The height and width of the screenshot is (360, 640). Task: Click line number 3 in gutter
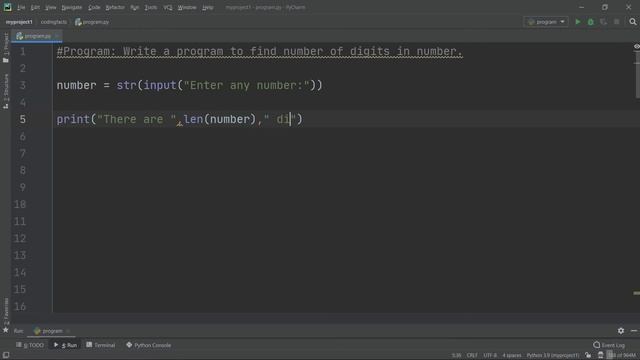click(x=22, y=85)
